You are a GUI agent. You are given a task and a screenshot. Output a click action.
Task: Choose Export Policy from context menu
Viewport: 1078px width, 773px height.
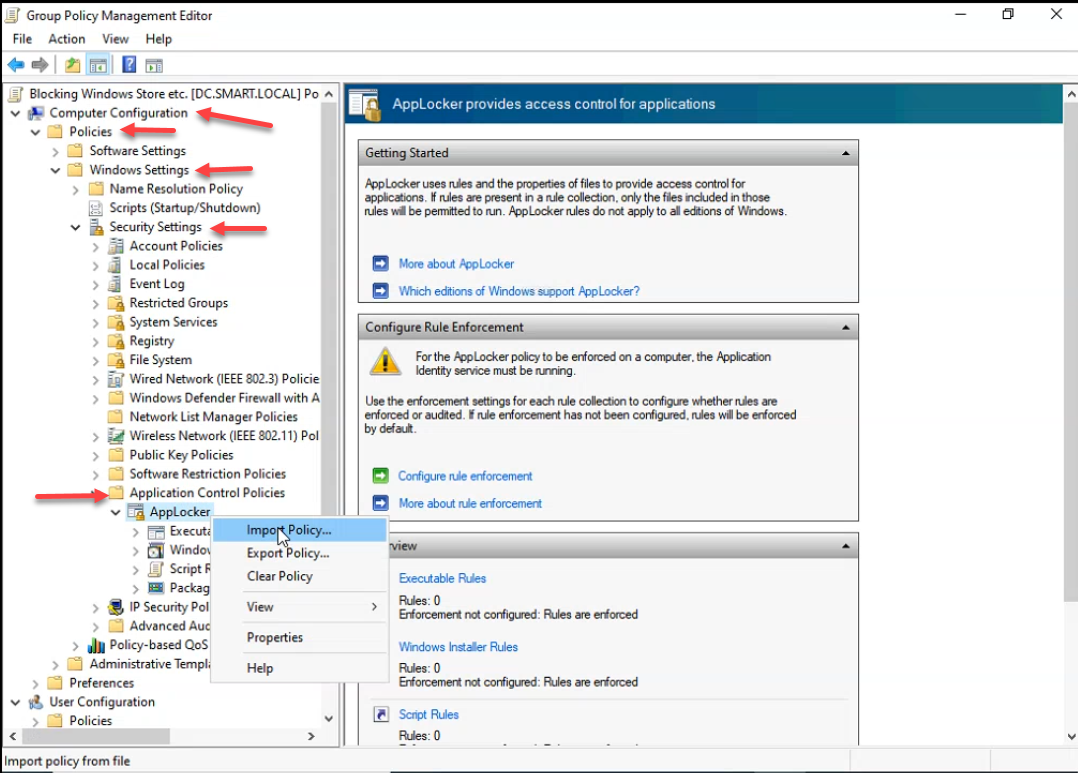tap(300, 553)
